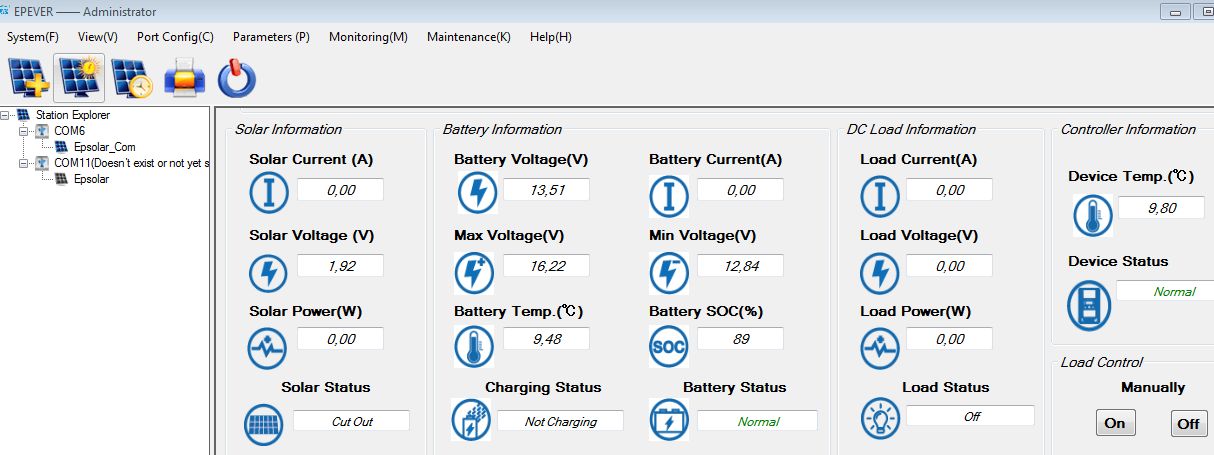Open the solar panel clock toolbar icon
This screenshot has height=455, width=1214.
pos(132,78)
